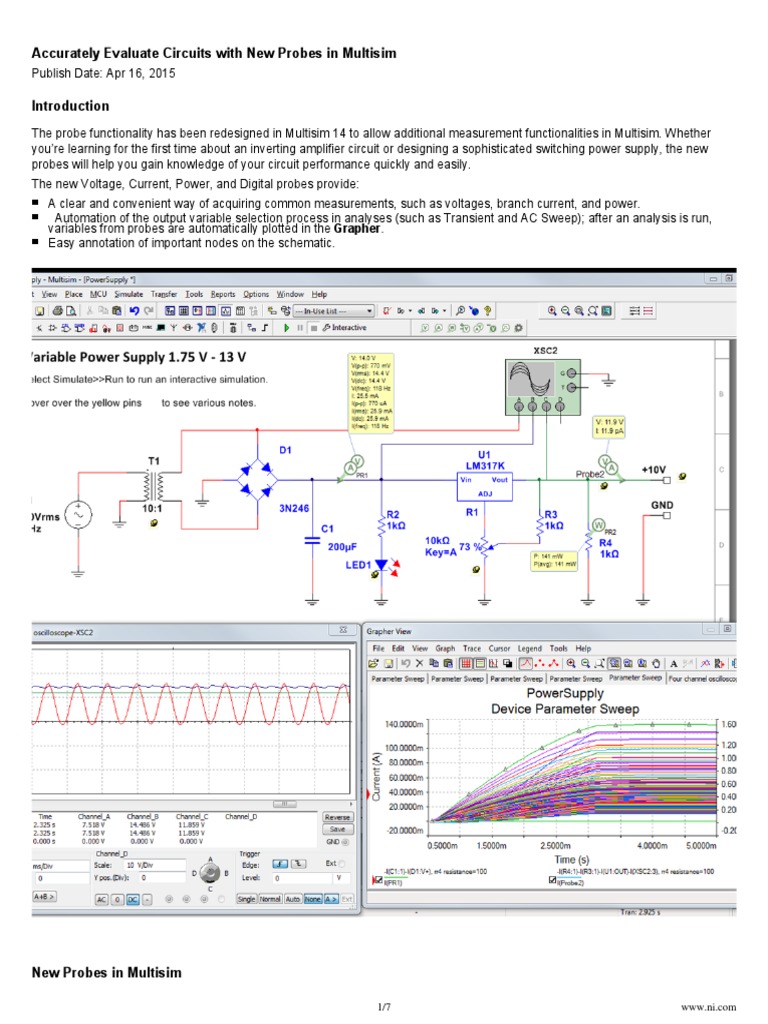768x1024 pixels.
Task: Select the 0 coupling button on oscilloscope
Action: click(117, 900)
